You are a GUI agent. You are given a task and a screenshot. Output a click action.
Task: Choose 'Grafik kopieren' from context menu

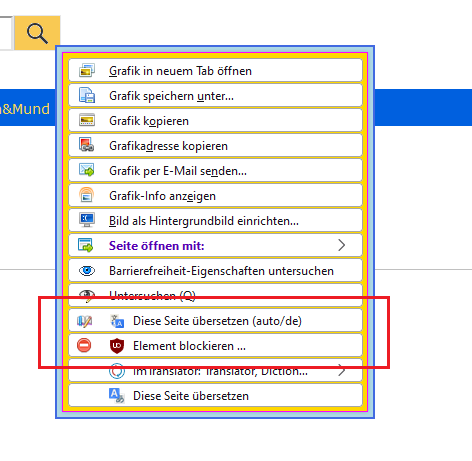(x=215, y=120)
